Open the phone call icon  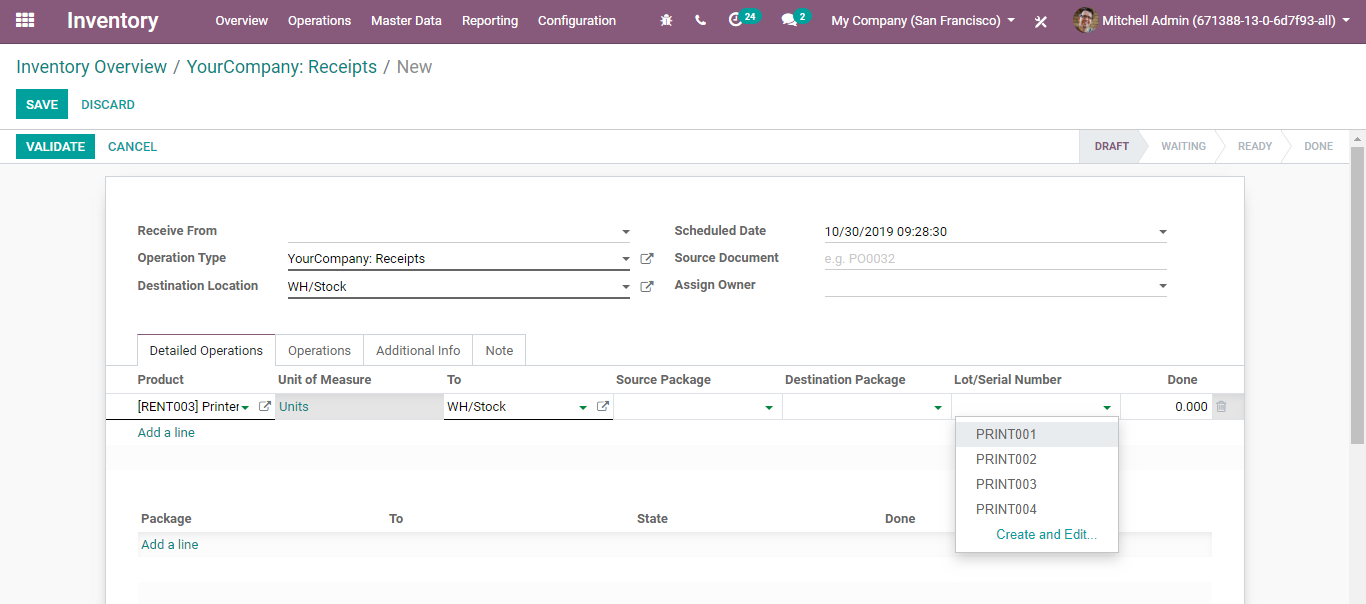pyautogui.click(x=700, y=20)
